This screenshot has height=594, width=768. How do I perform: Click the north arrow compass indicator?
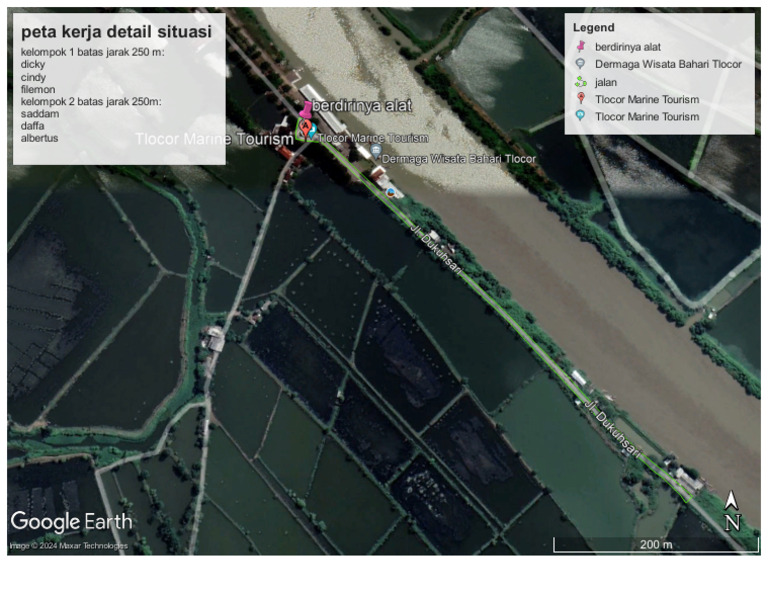tap(731, 510)
